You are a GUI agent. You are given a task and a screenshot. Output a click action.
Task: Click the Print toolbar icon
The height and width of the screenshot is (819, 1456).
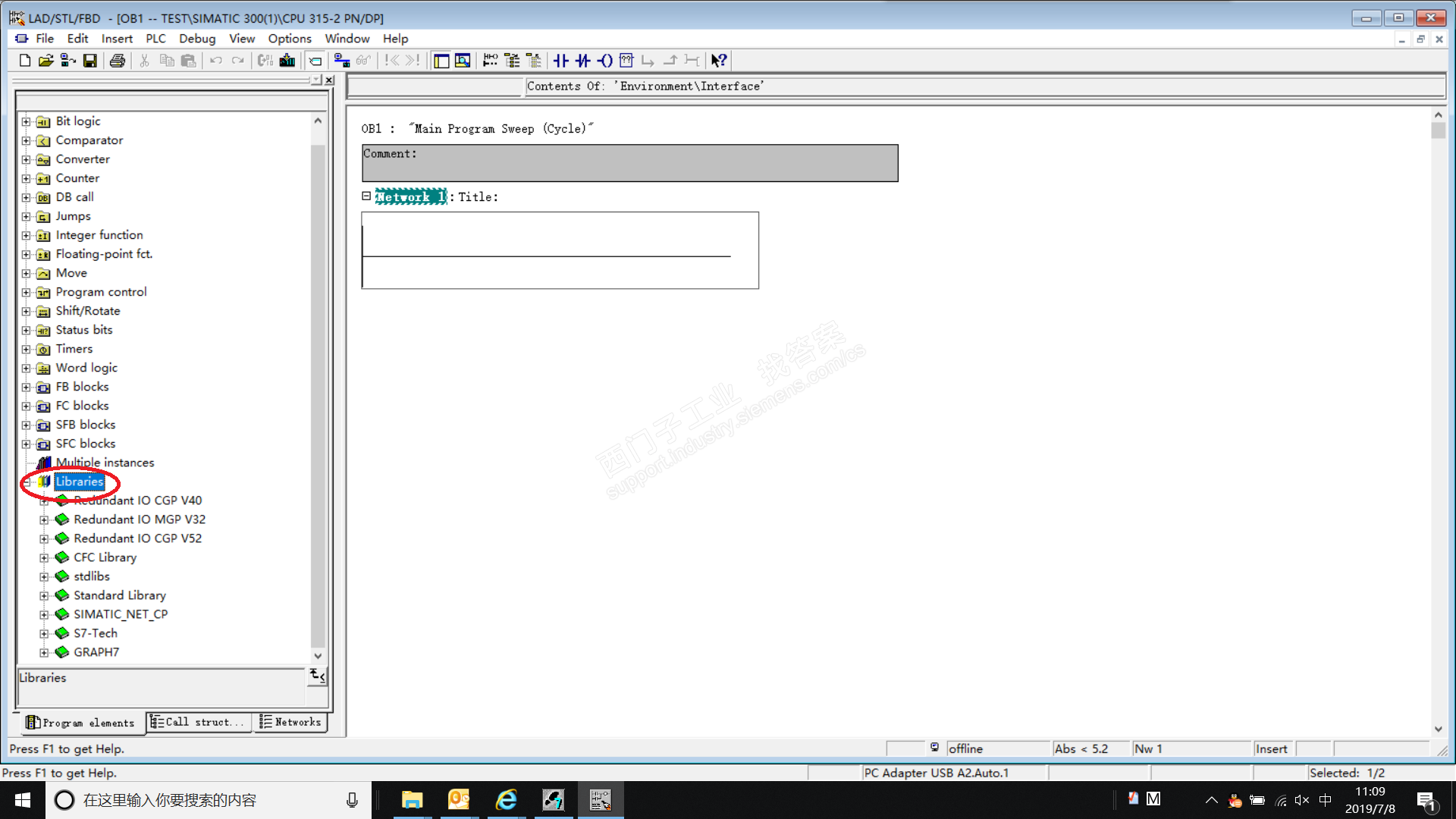point(117,61)
